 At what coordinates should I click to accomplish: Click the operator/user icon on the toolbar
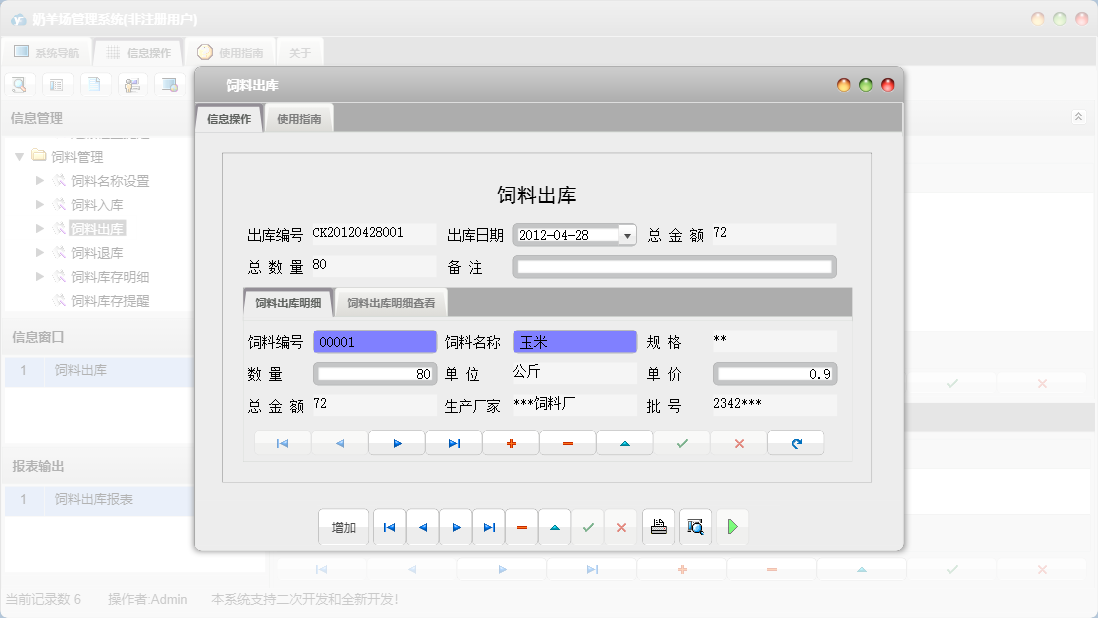(131, 84)
